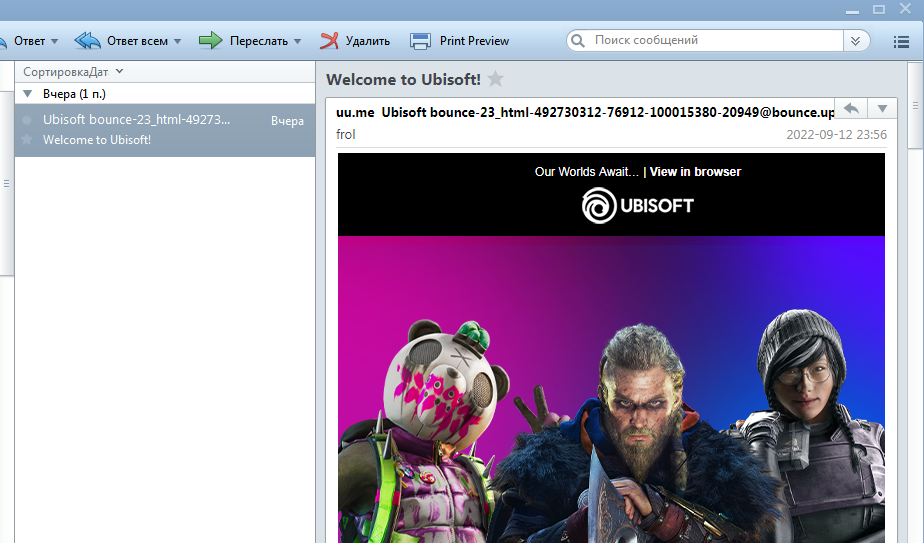
Task: Click the Вчера date label in list
Action: (288, 121)
